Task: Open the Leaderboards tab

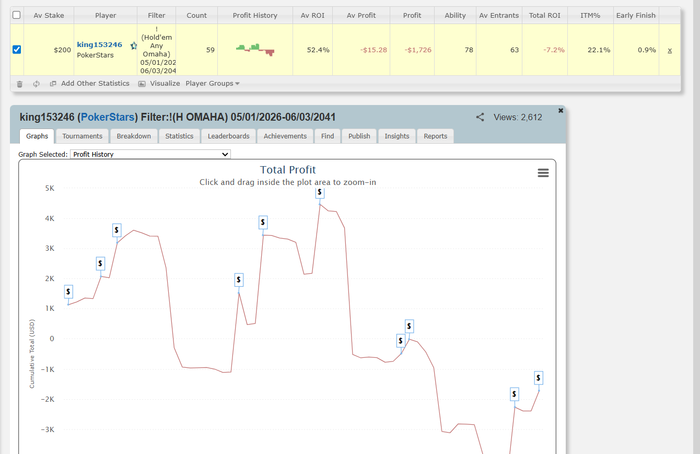Action: pos(229,136)
